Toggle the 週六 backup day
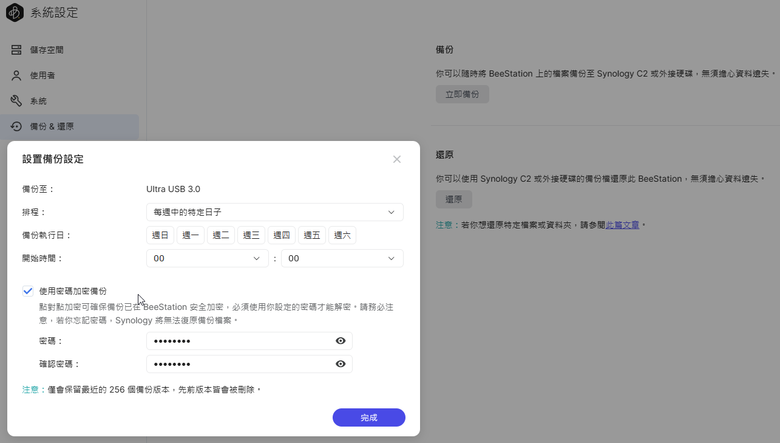 point(342,235)
